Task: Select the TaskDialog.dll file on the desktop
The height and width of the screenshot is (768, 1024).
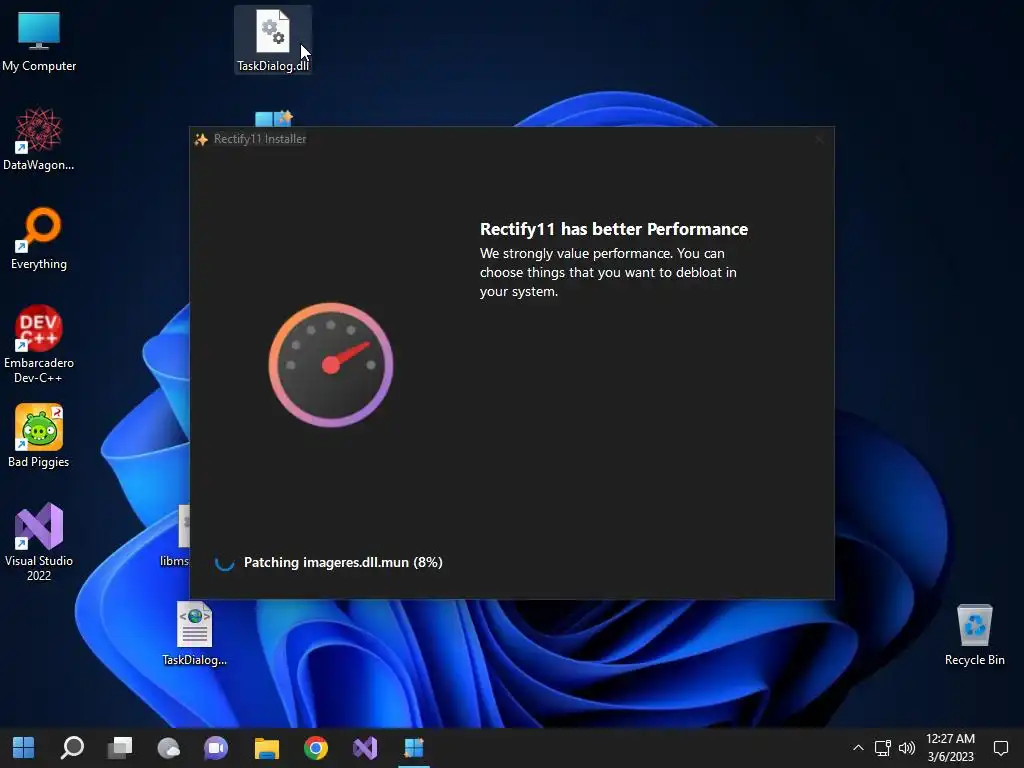Action: point(273,40)
